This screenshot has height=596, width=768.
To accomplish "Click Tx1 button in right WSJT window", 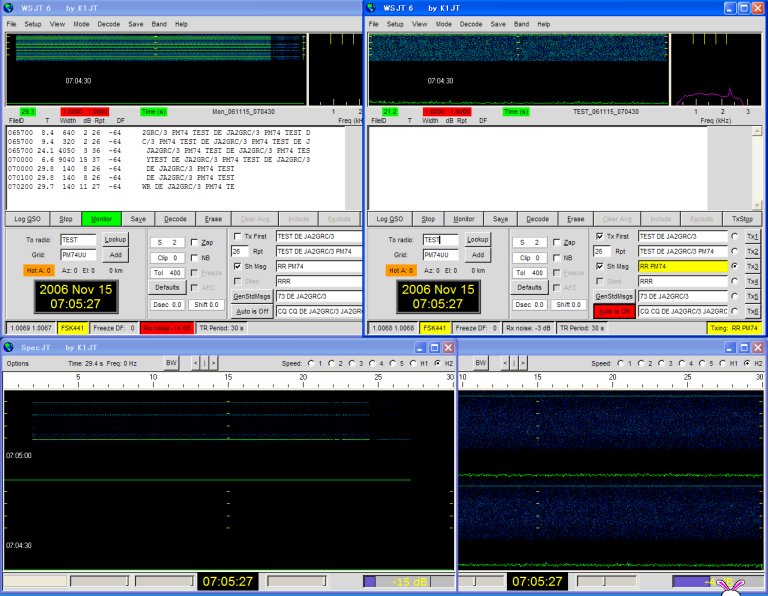I will click(x=752, y=237).
